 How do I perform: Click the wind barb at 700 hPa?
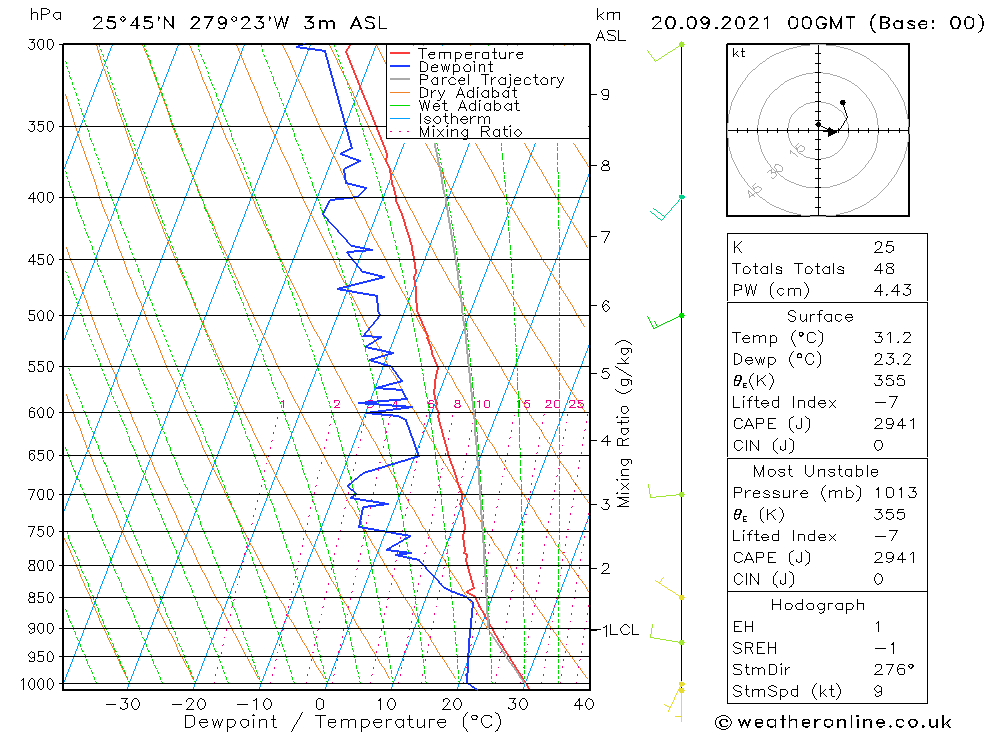(x=666, y=491)
